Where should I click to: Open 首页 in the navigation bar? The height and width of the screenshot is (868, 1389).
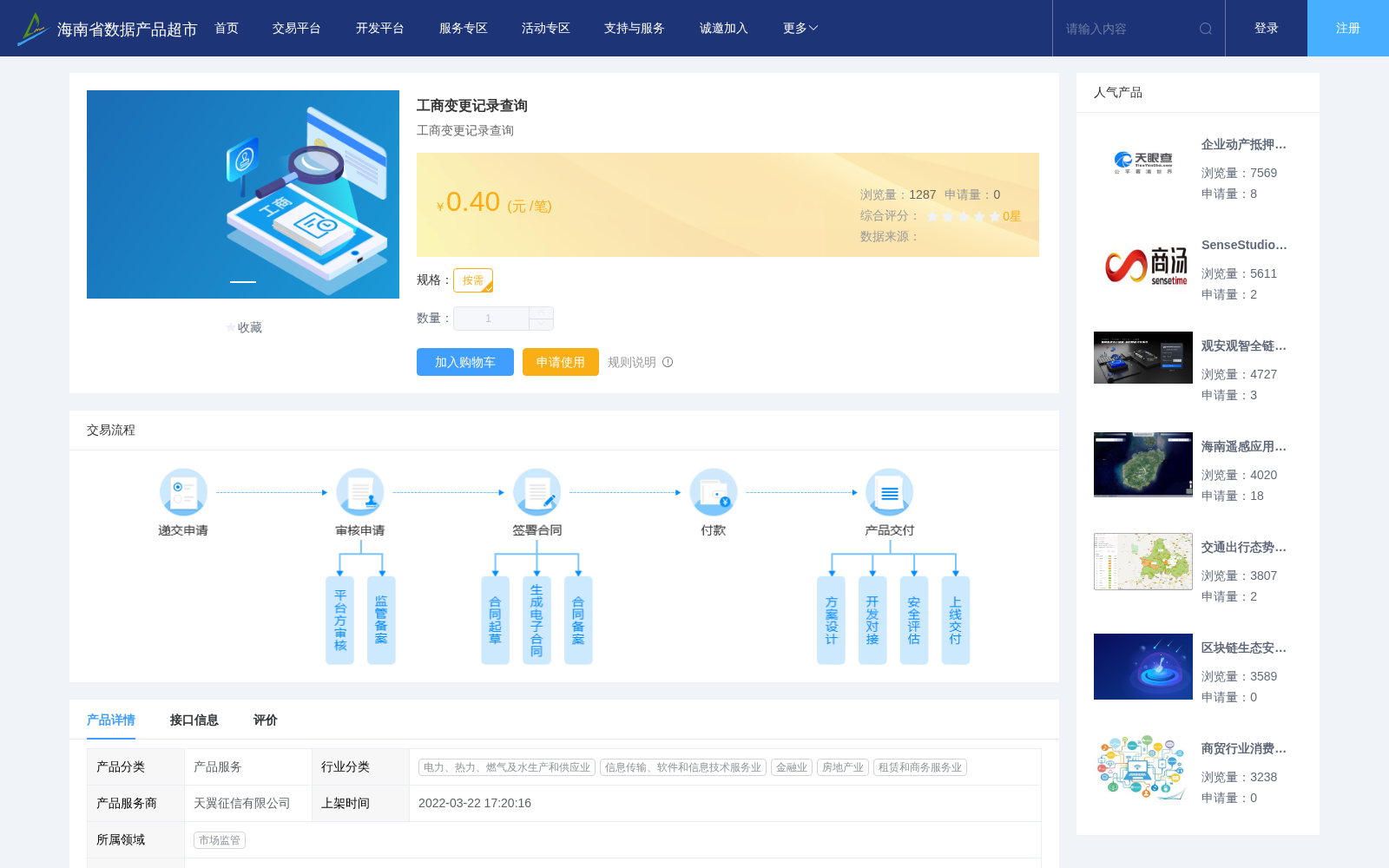point(227,29)
